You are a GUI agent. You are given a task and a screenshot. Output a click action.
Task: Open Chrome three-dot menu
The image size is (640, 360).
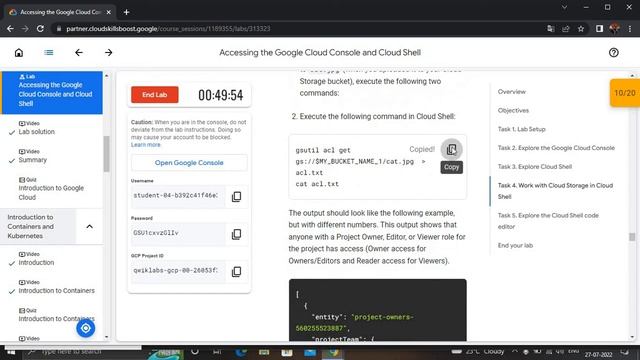[630, 29]
